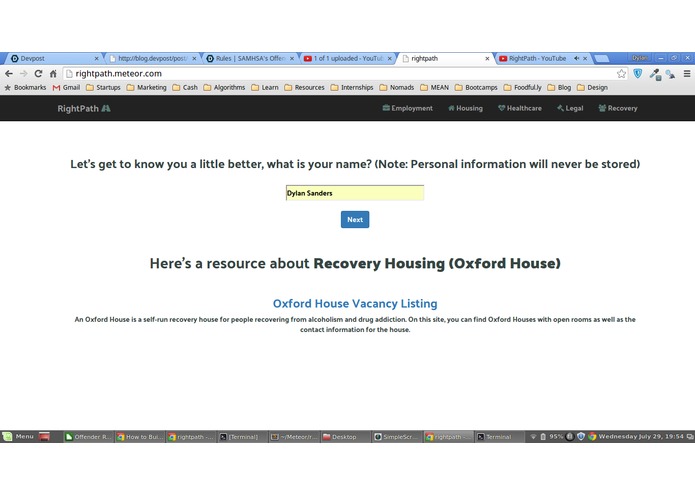The width and height of the screenshot is (695, 494).
Task: Expand the Nomads bookmark folder
Action: [397, 87]
